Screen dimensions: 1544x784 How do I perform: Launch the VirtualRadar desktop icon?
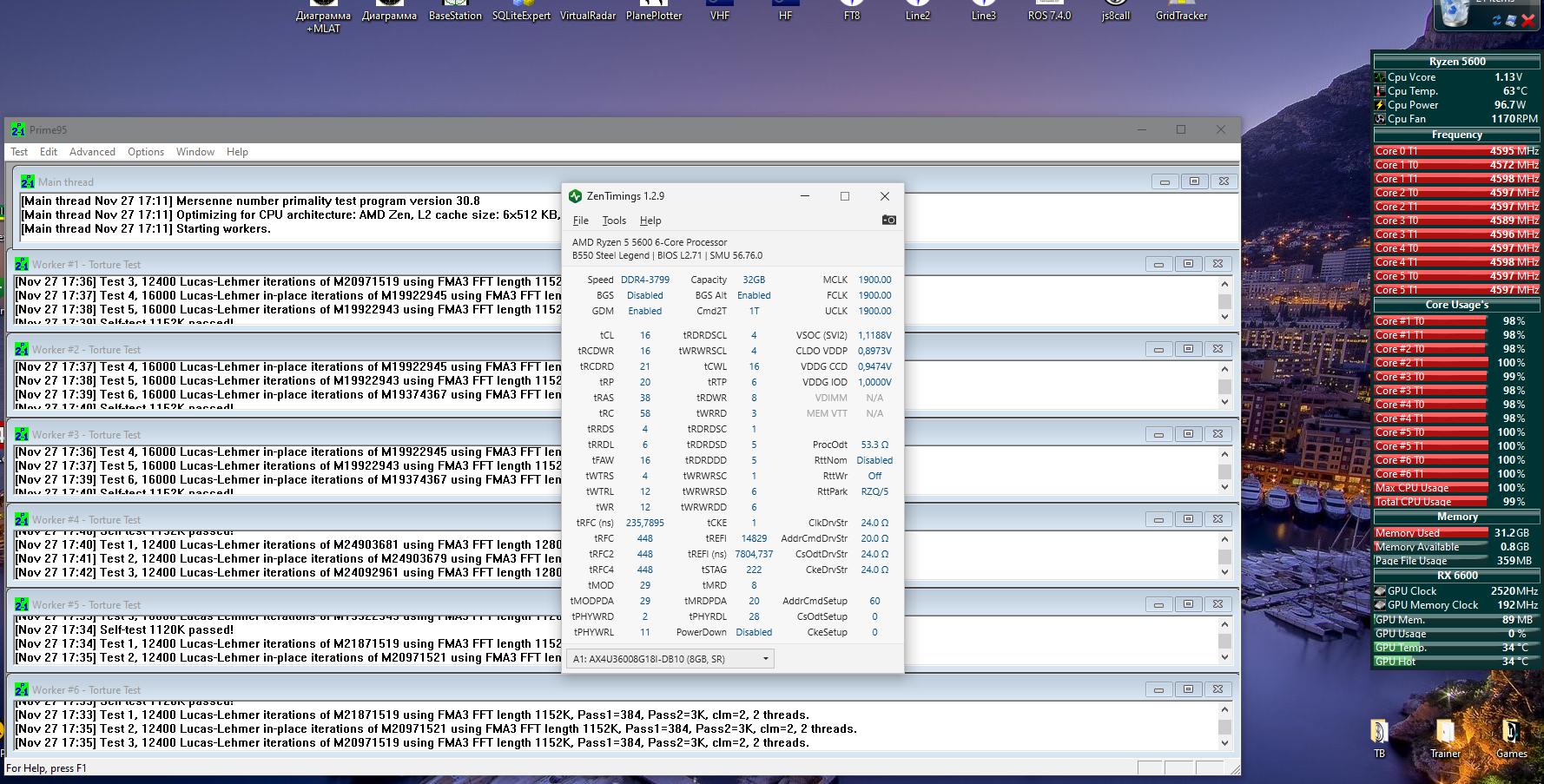coord(588,10)
